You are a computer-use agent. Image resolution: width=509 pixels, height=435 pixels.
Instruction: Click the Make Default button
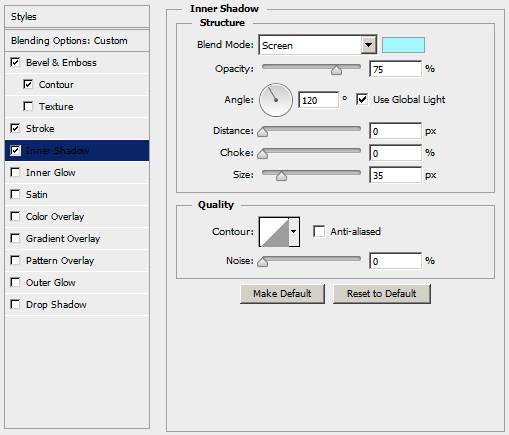click(x=282, y=294)
